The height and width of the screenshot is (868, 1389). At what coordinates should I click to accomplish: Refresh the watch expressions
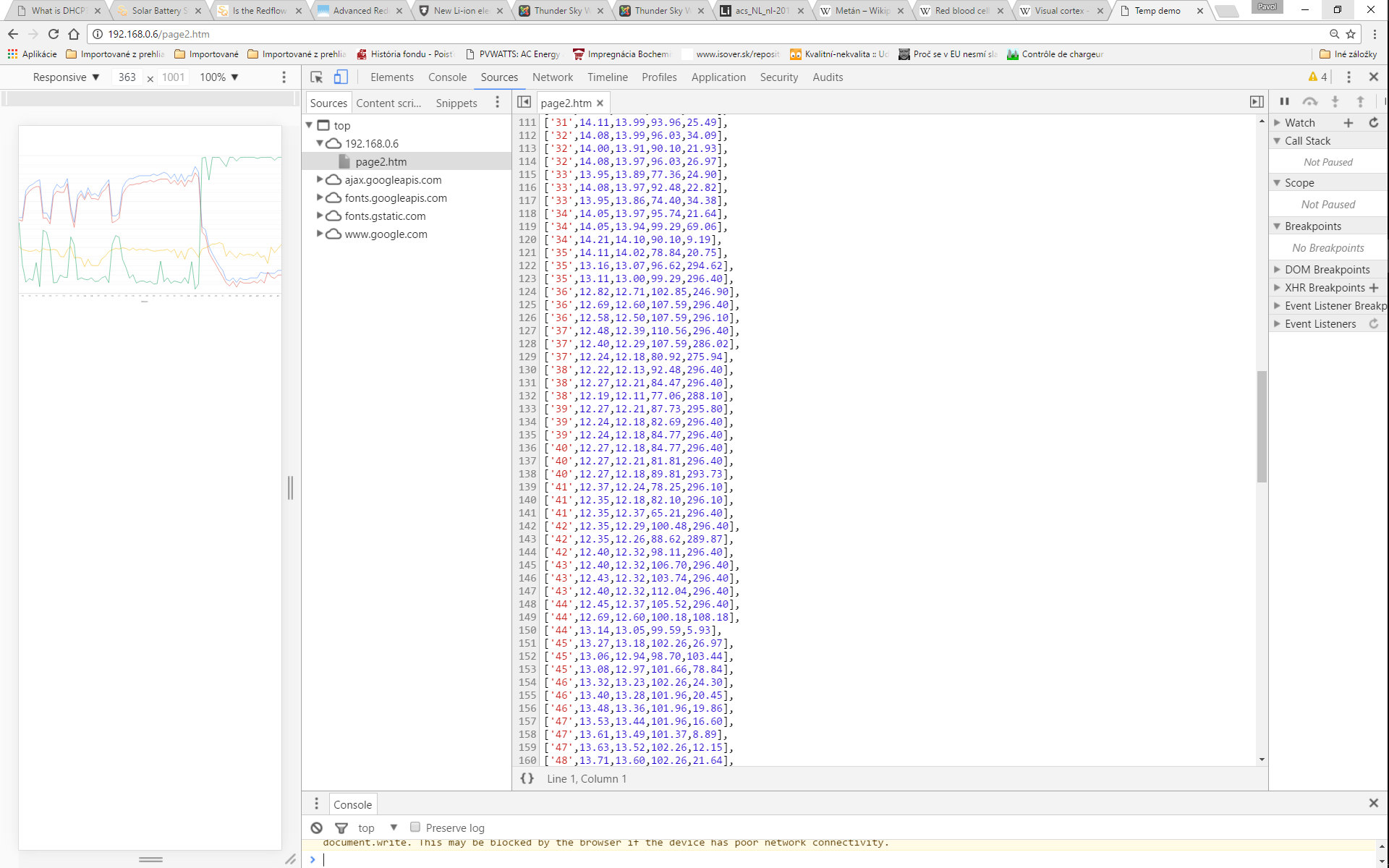(1374, 123)
